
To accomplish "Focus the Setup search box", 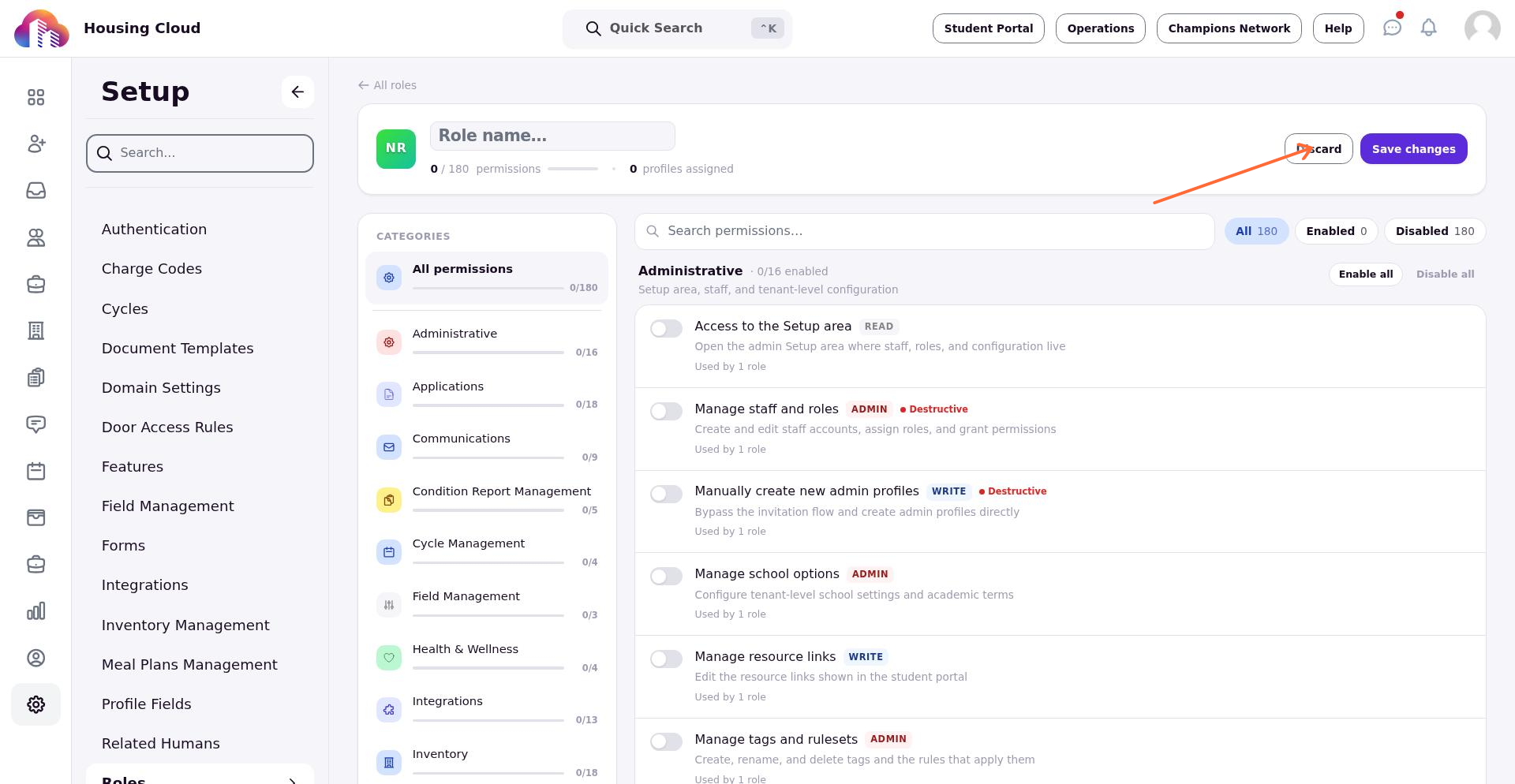I will [200, 153].
